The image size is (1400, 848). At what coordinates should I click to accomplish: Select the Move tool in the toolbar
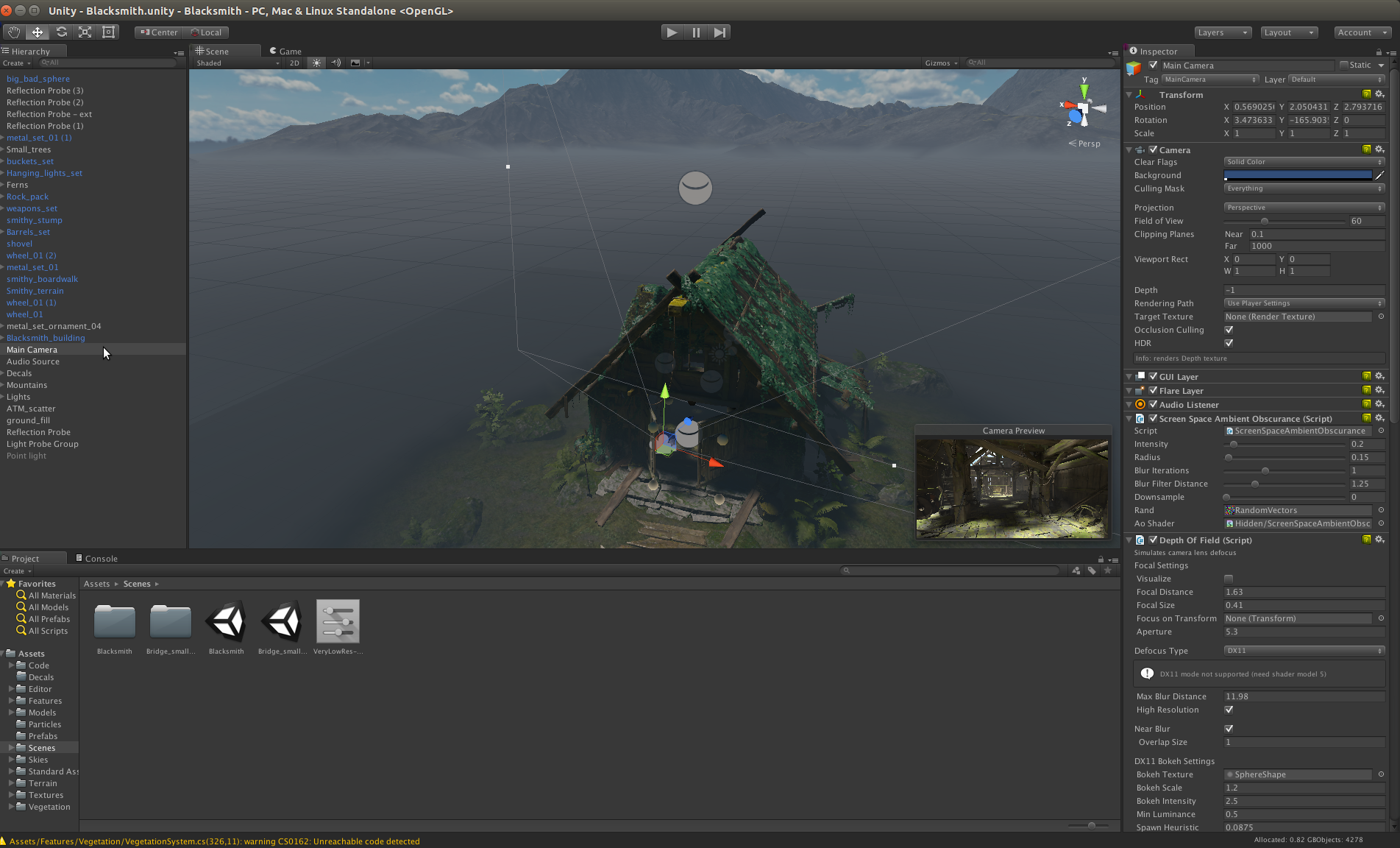(38, 32)
